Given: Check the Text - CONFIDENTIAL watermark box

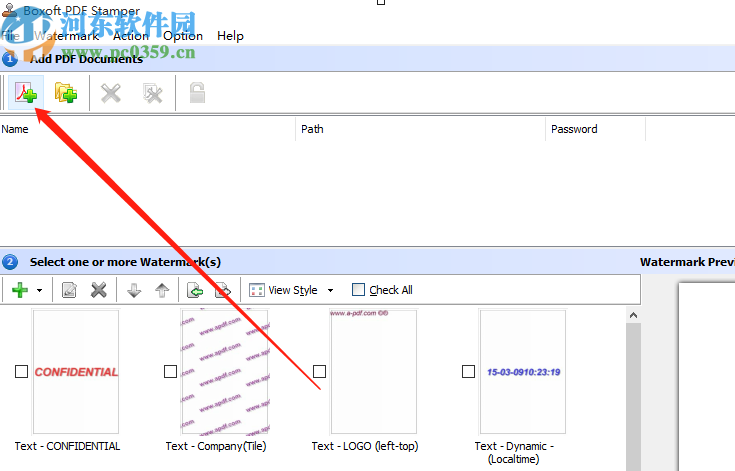Looking at the screenshot, I should point(22,372).
